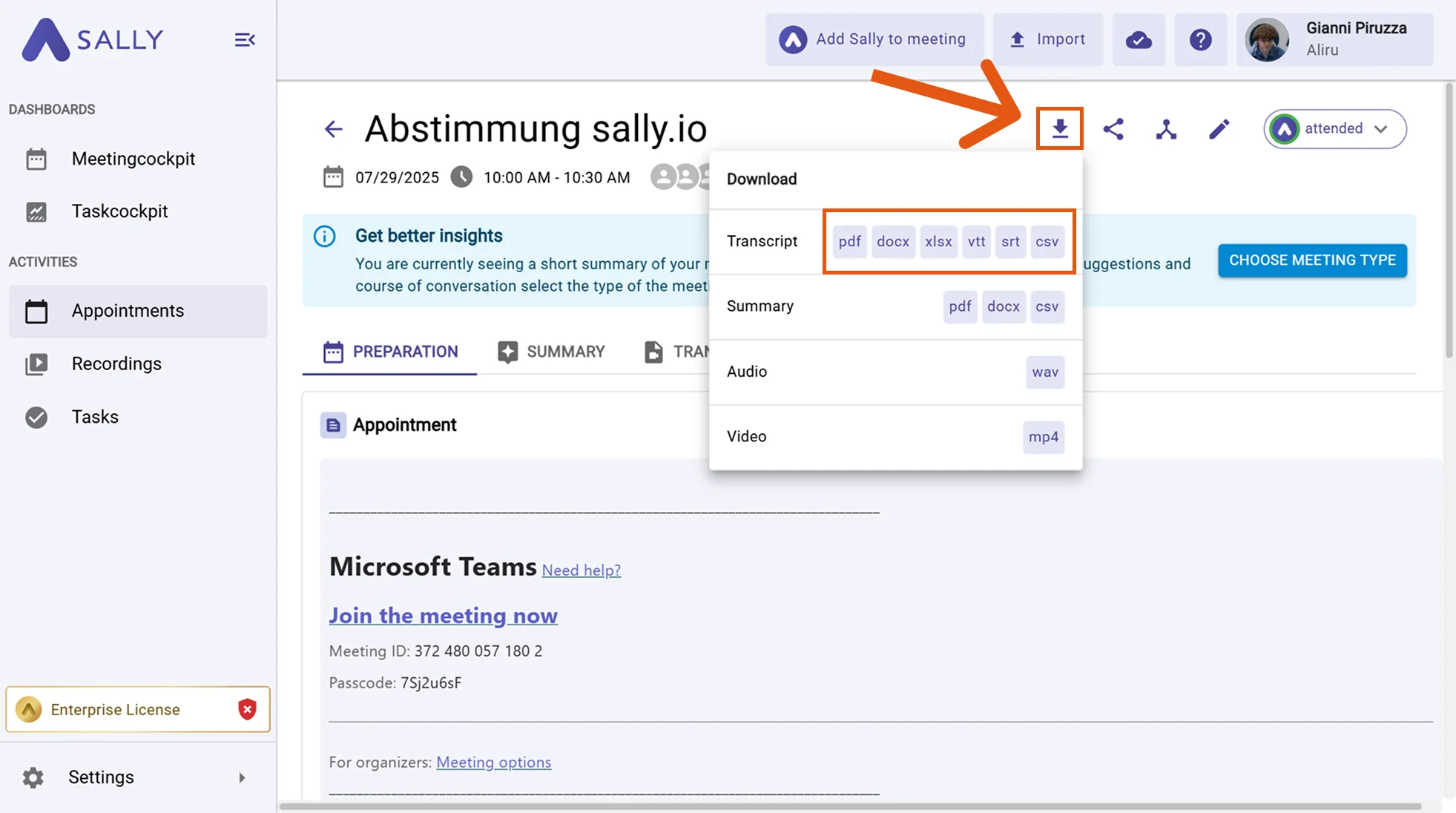Click the Sally logo
This screenshot has width=1456, height=813.
click(93, 39)
